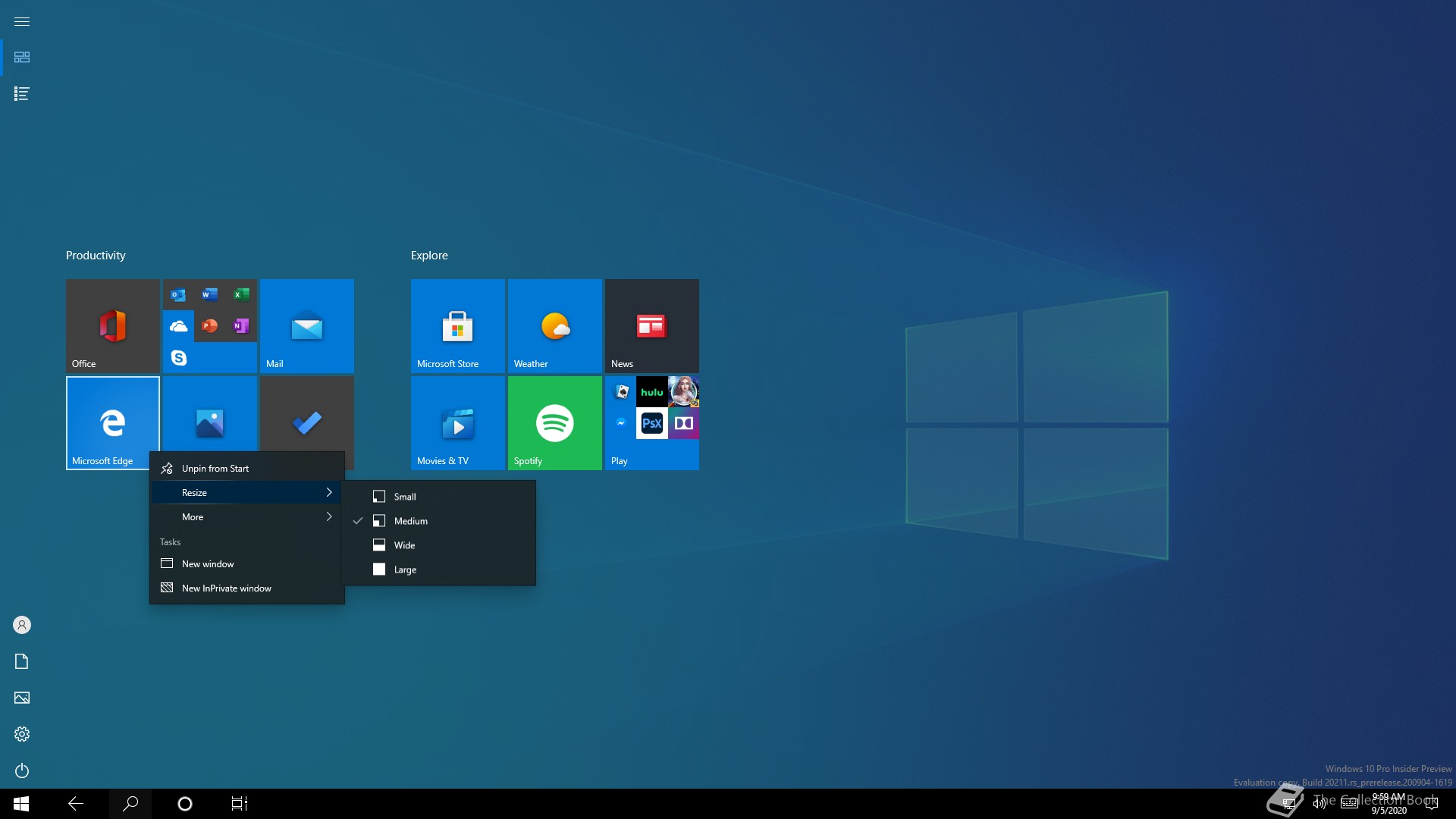The image size is (1456, 819).
Task: Open Solitaire in the Play tile
Action: [x=621, y=392]
